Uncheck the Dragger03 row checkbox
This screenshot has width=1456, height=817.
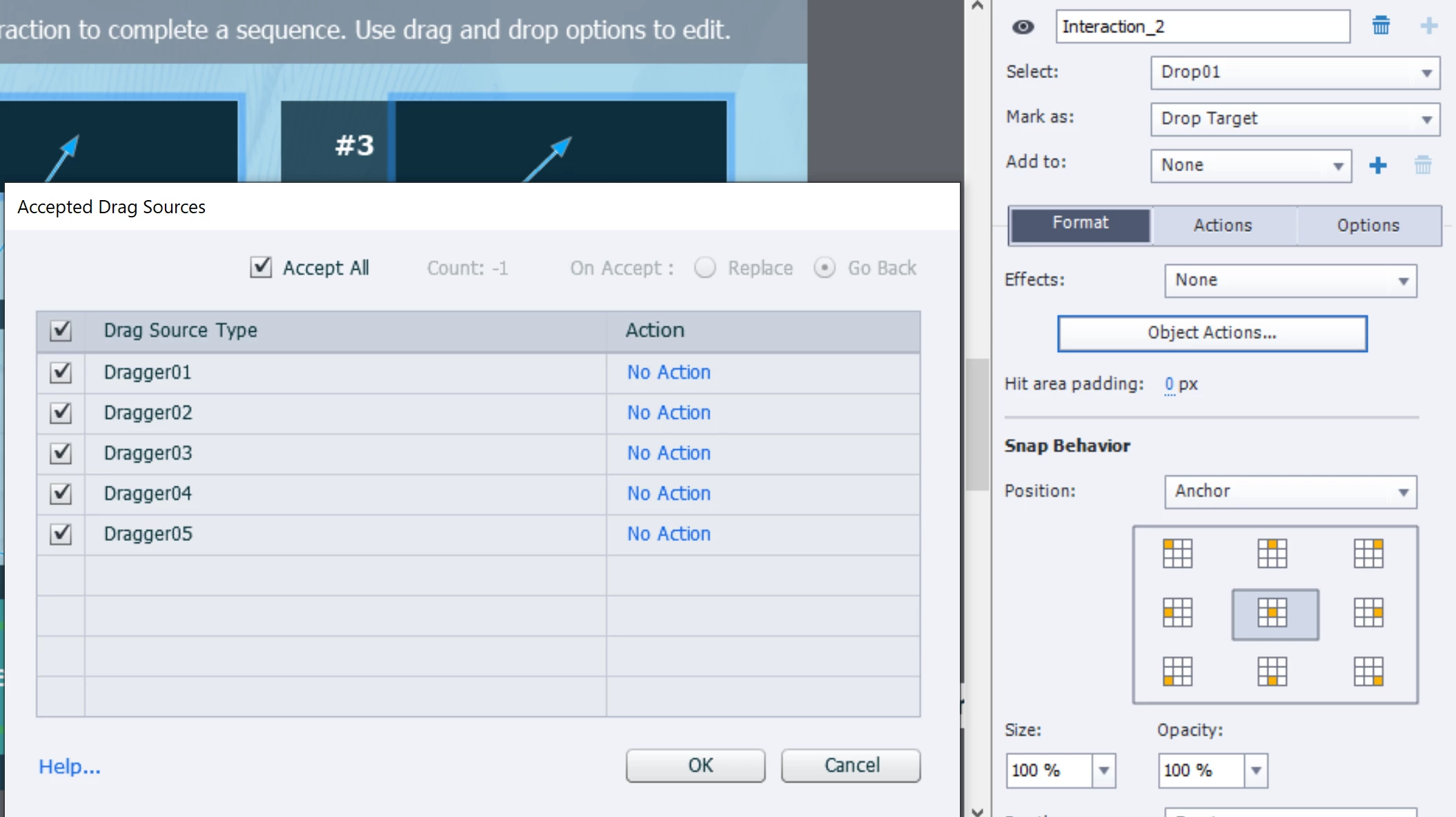tap(61, 453)
